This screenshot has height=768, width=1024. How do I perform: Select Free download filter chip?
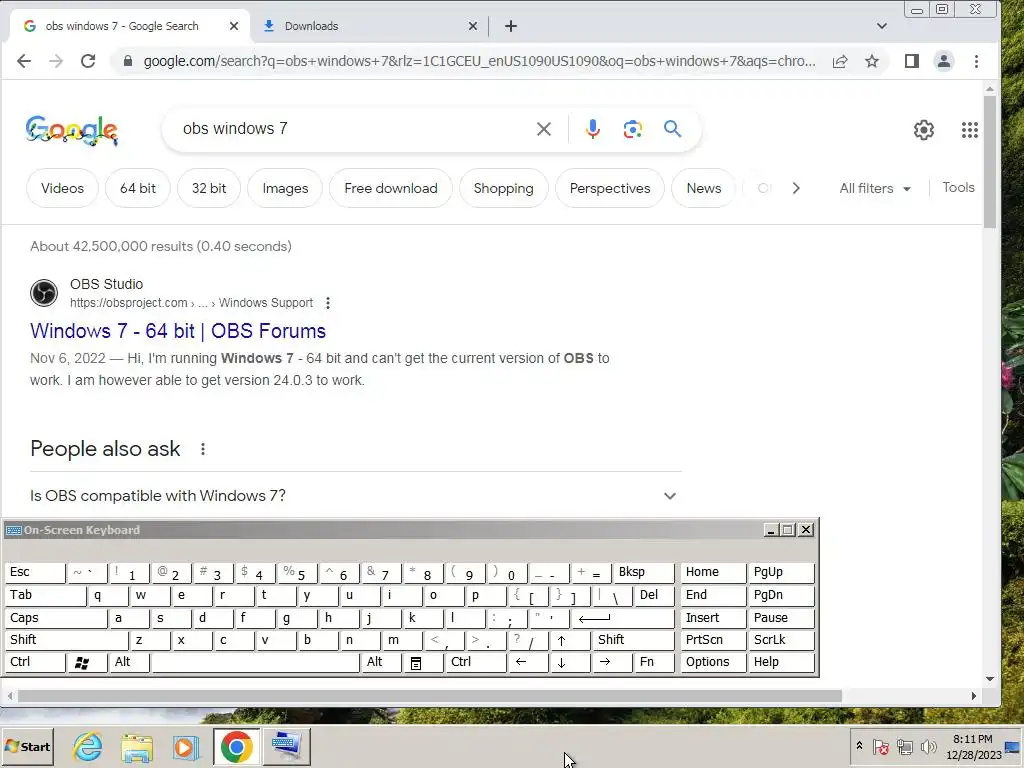(x=391, y=188)
